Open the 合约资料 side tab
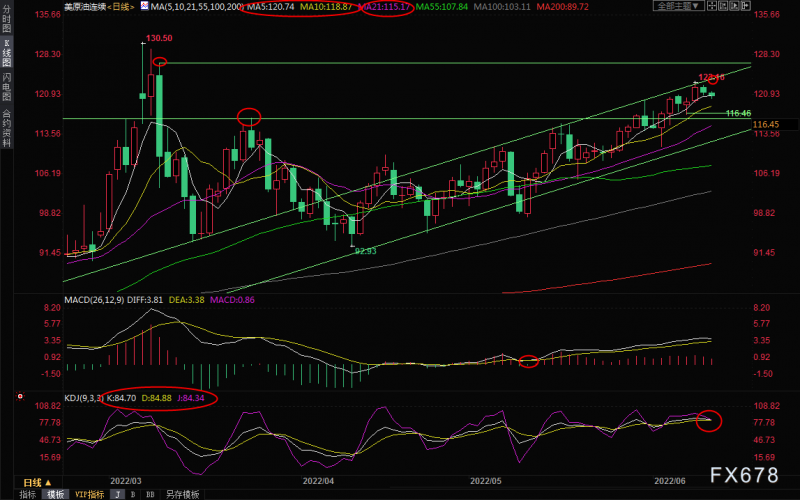Screen dimensions: 800x500 click(6, 128)
